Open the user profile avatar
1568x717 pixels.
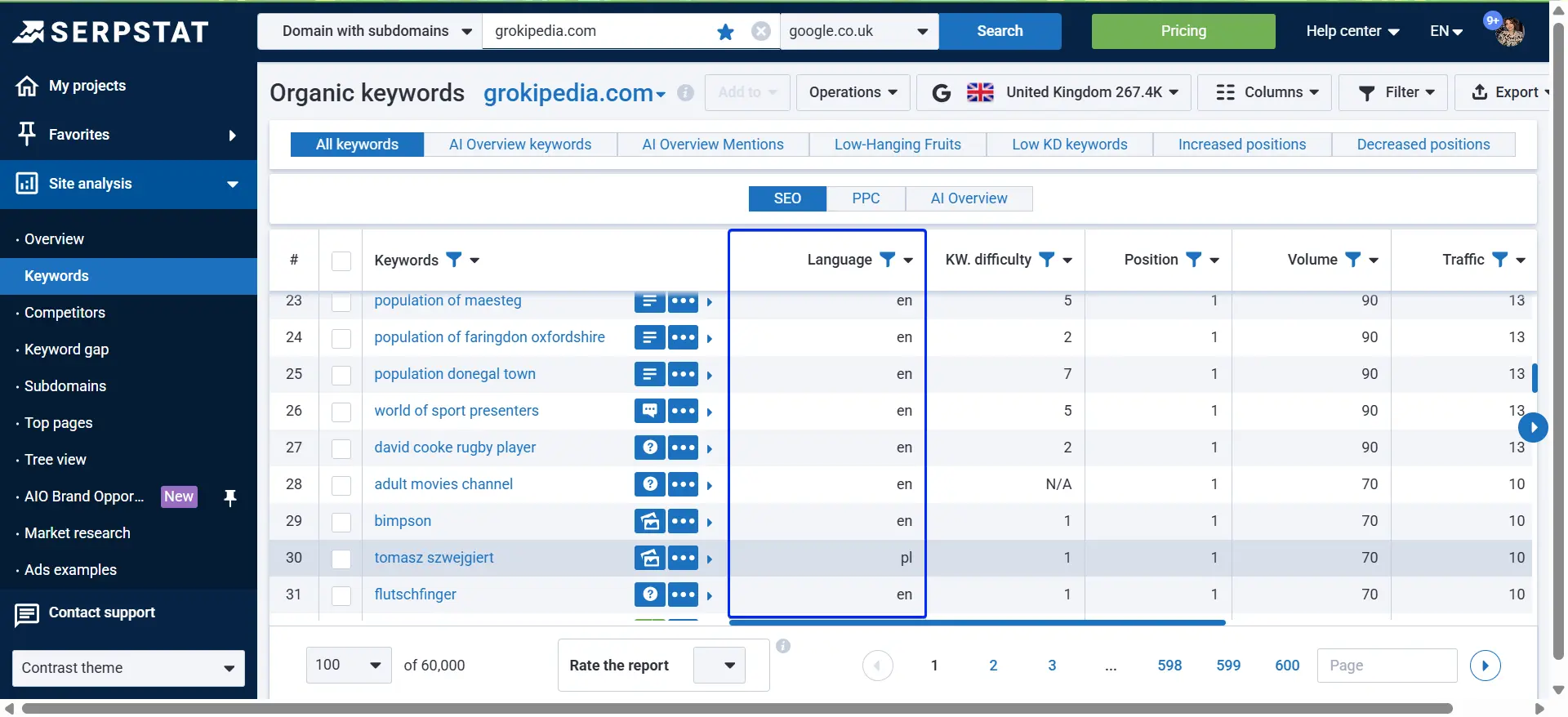pos(1509,32)
